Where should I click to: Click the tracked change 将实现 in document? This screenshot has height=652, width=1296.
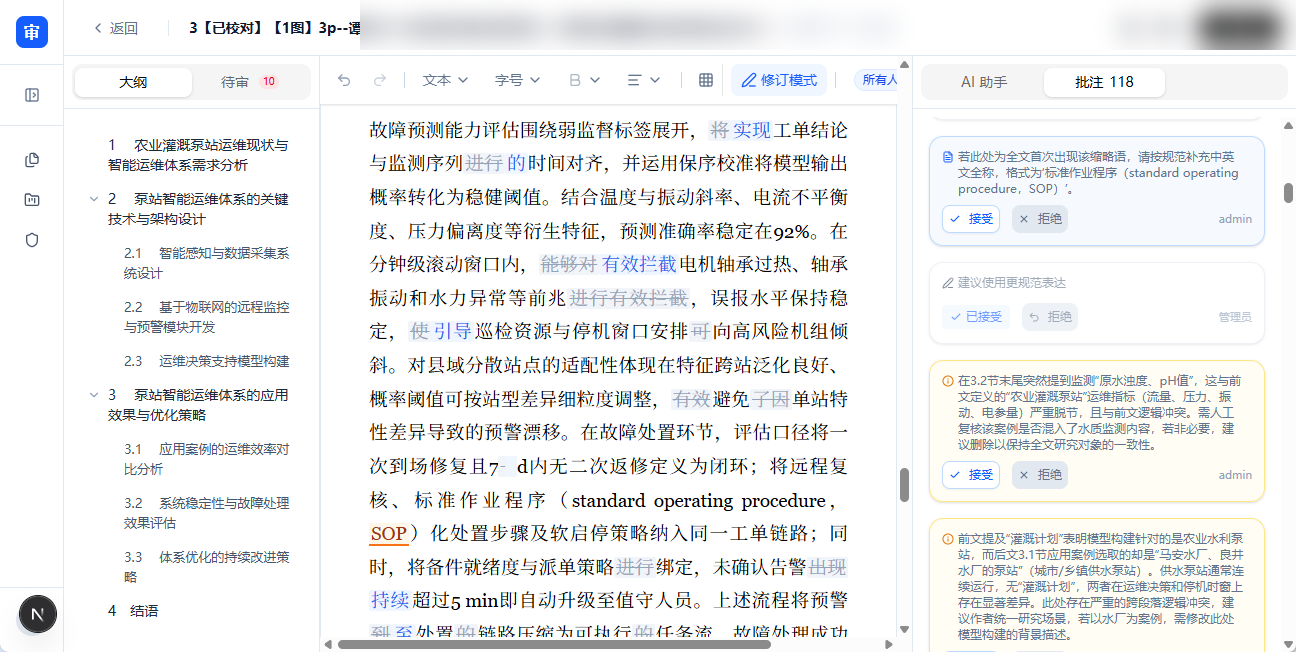tap(740, 130)
